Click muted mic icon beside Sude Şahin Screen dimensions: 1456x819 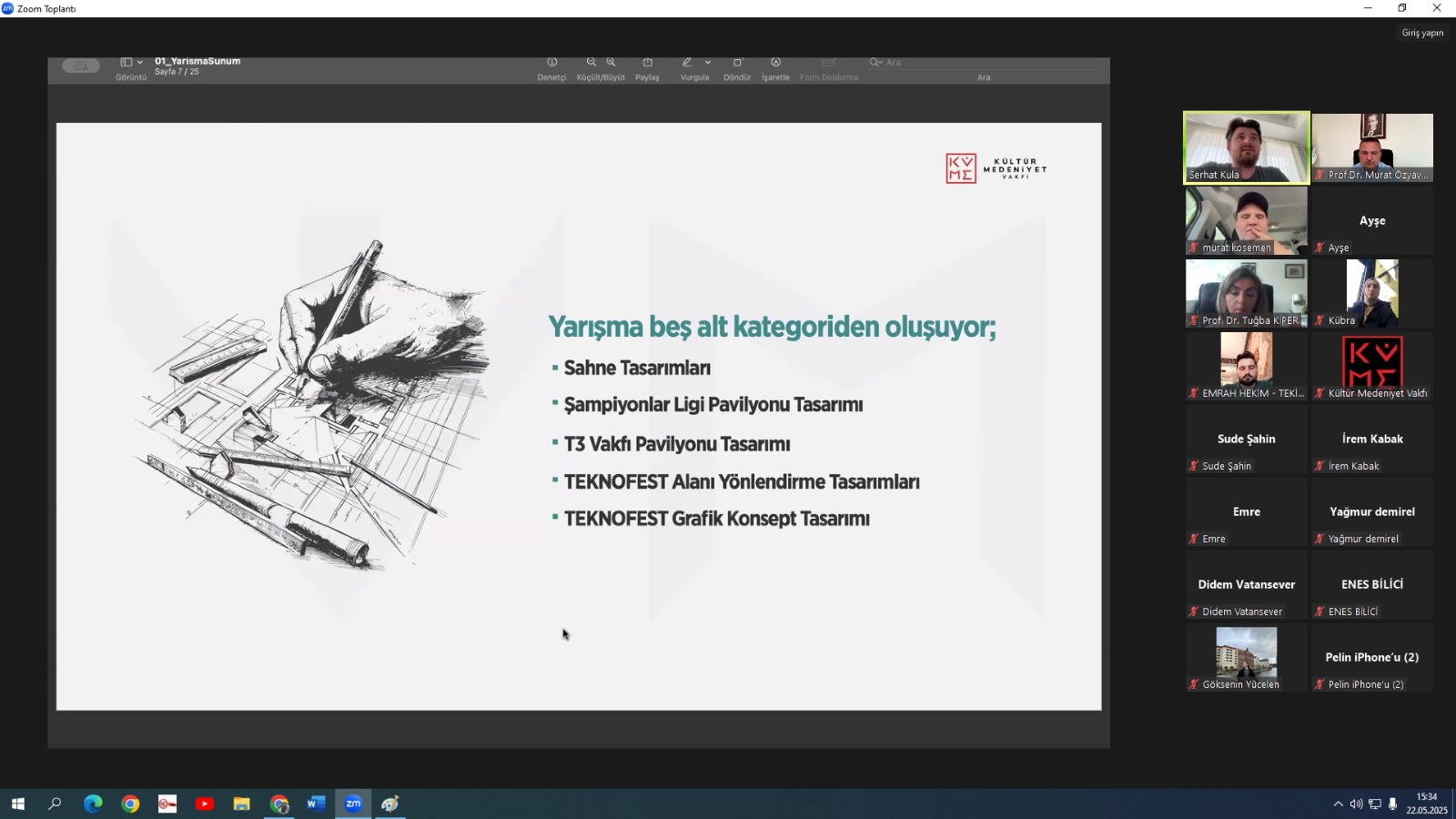point(1194,466)
